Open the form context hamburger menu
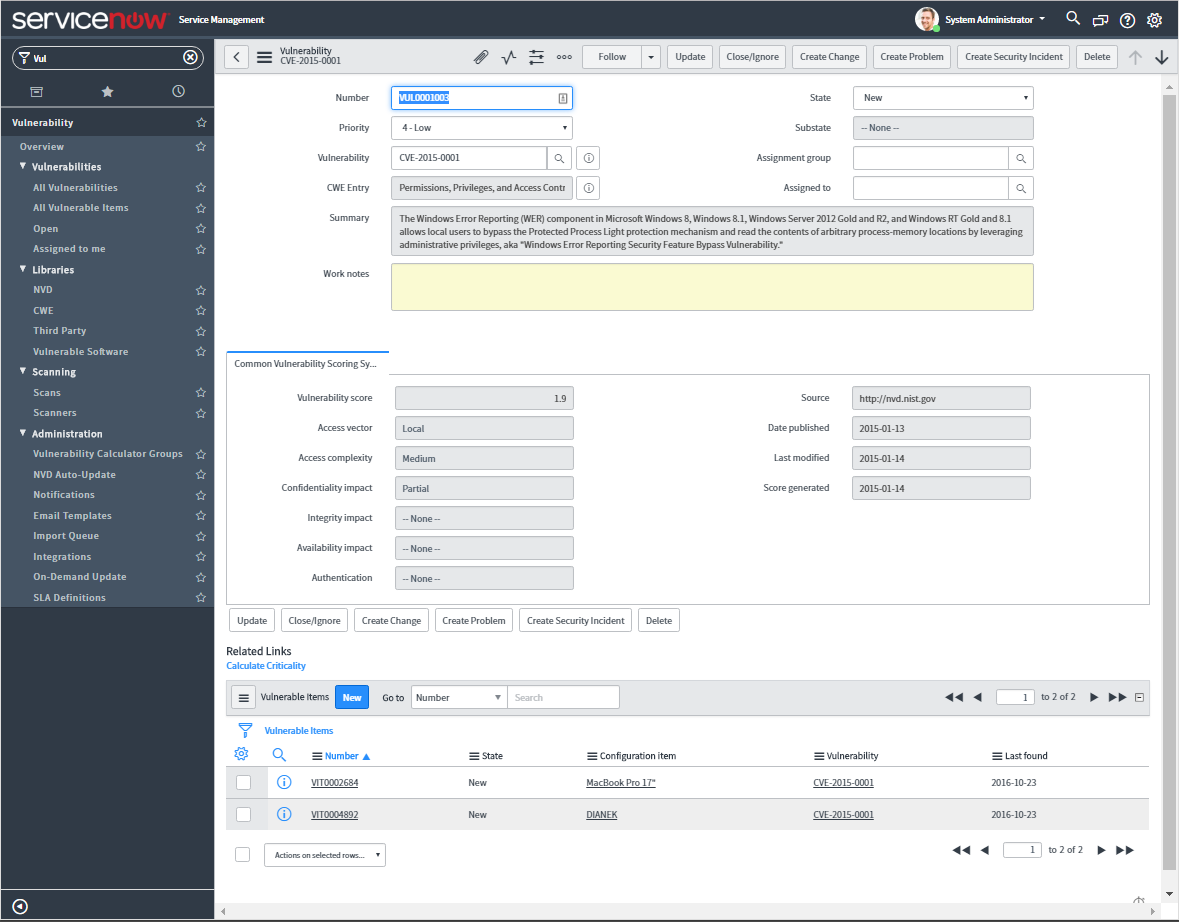 click(264, 57)
